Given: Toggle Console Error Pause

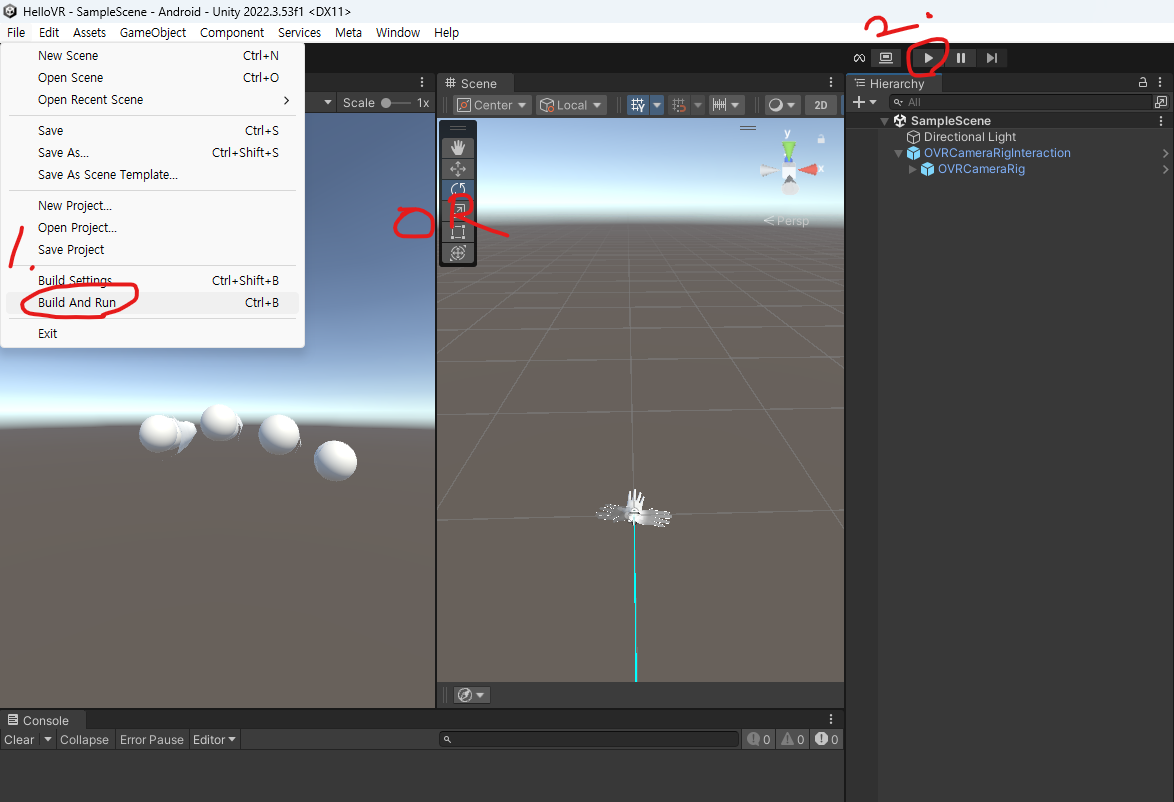Looking at the screenshot, I should pyautogui.click(x=151, y=740).
